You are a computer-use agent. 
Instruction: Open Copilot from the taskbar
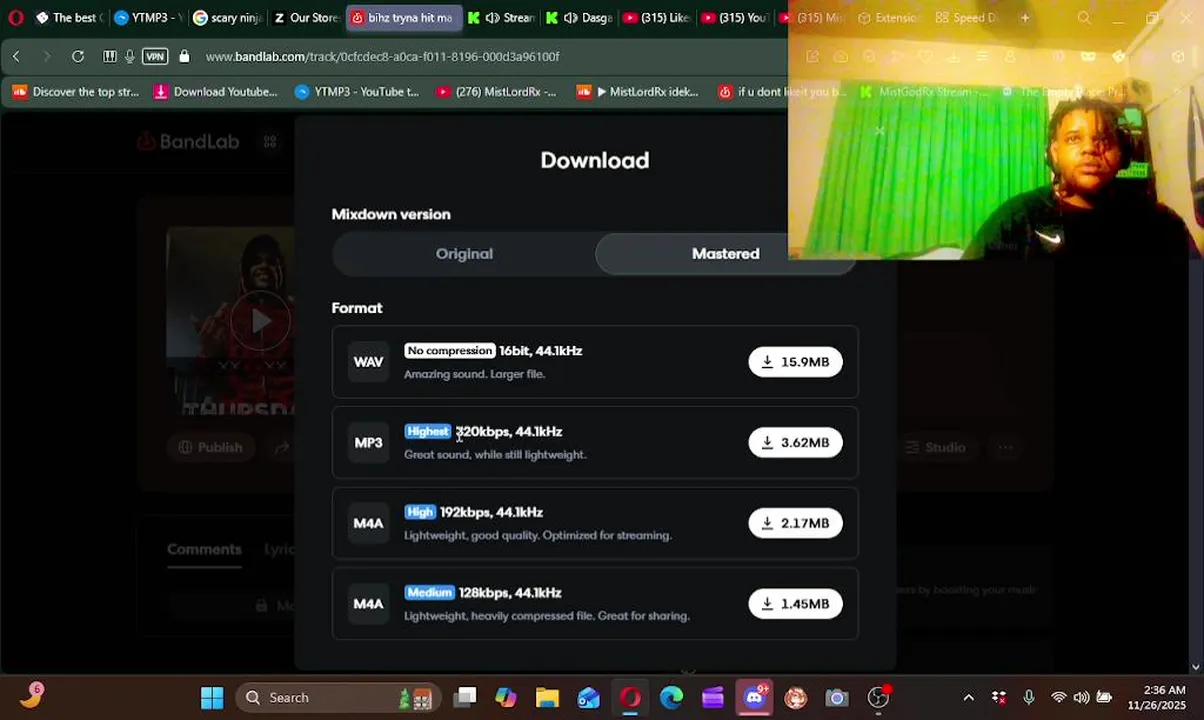[506, 698]
